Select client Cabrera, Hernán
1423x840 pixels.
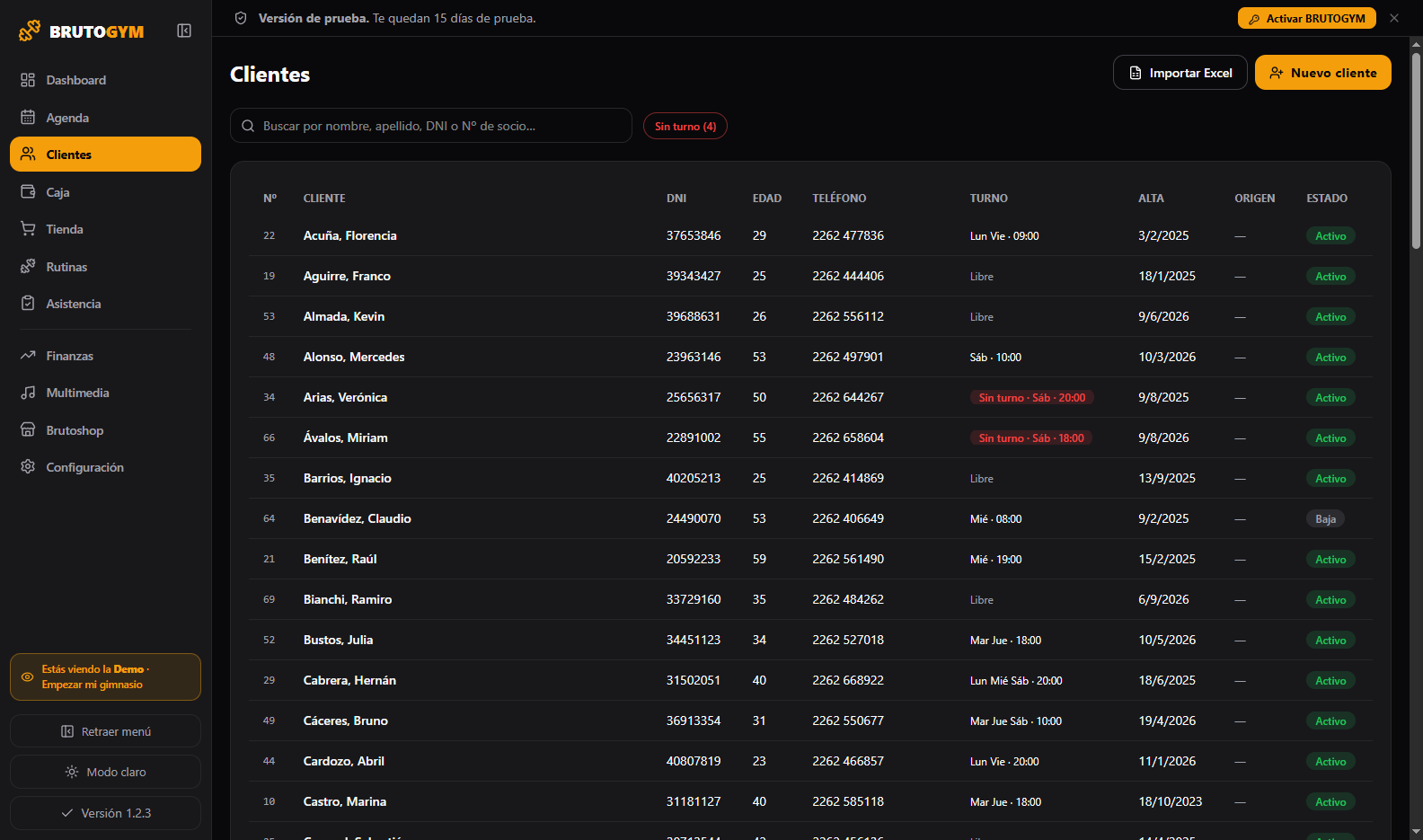point(810,680)
